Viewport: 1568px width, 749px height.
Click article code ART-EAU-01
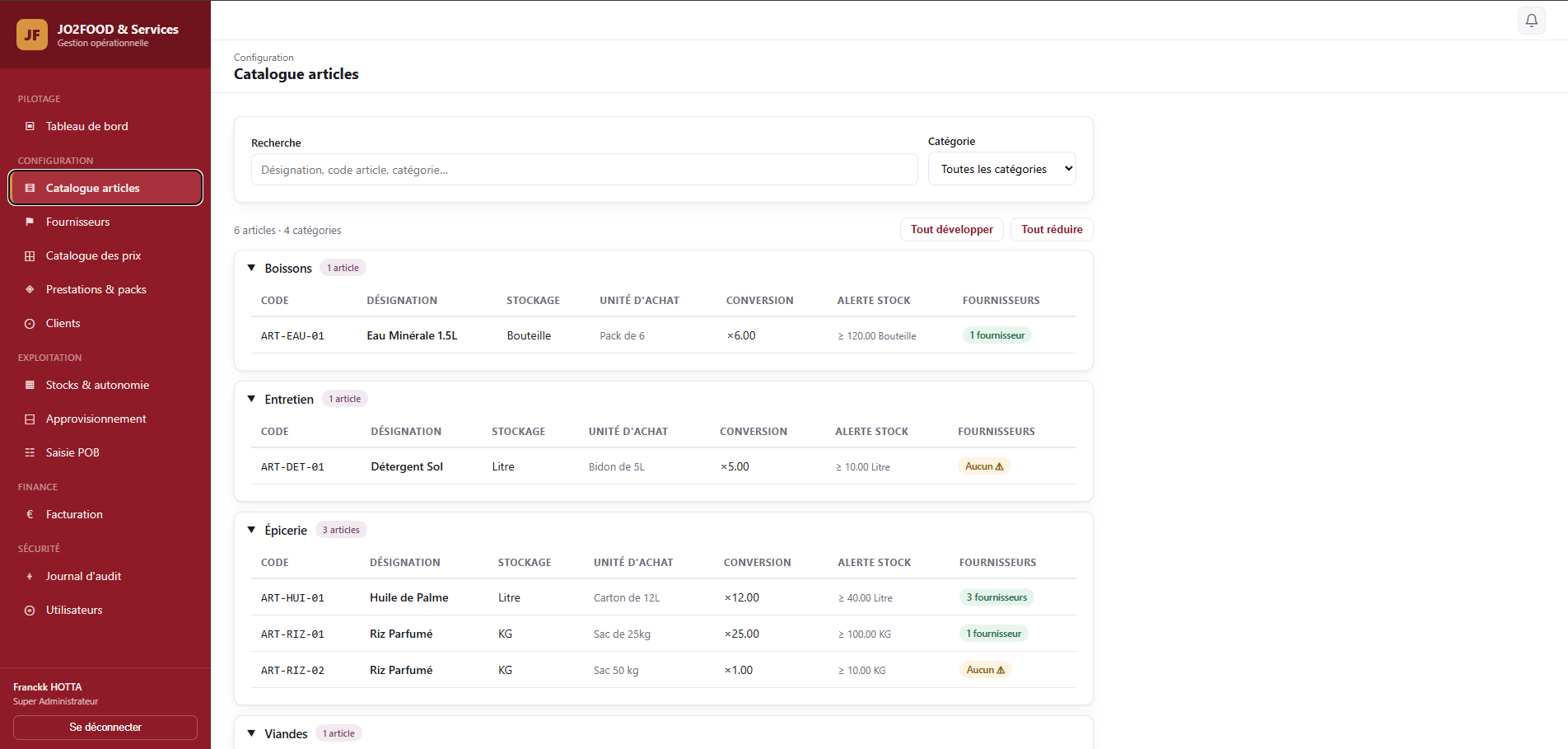292,336
